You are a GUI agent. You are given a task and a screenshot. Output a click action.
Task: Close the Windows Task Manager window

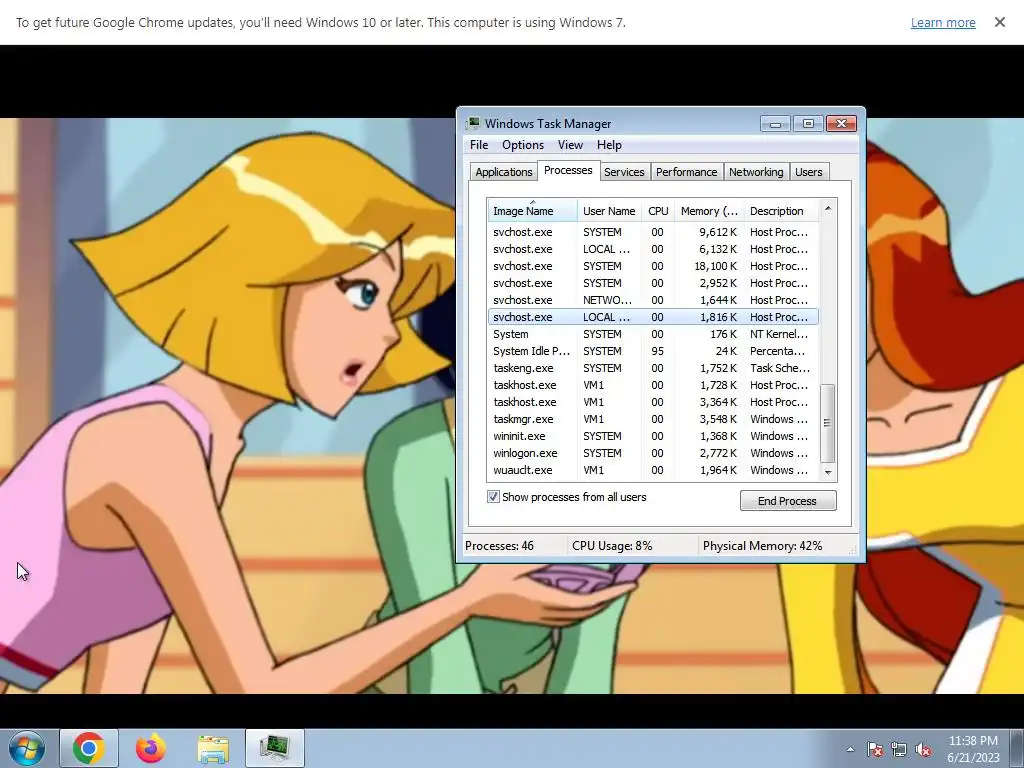pyautogui.click(x=841, y=123)
